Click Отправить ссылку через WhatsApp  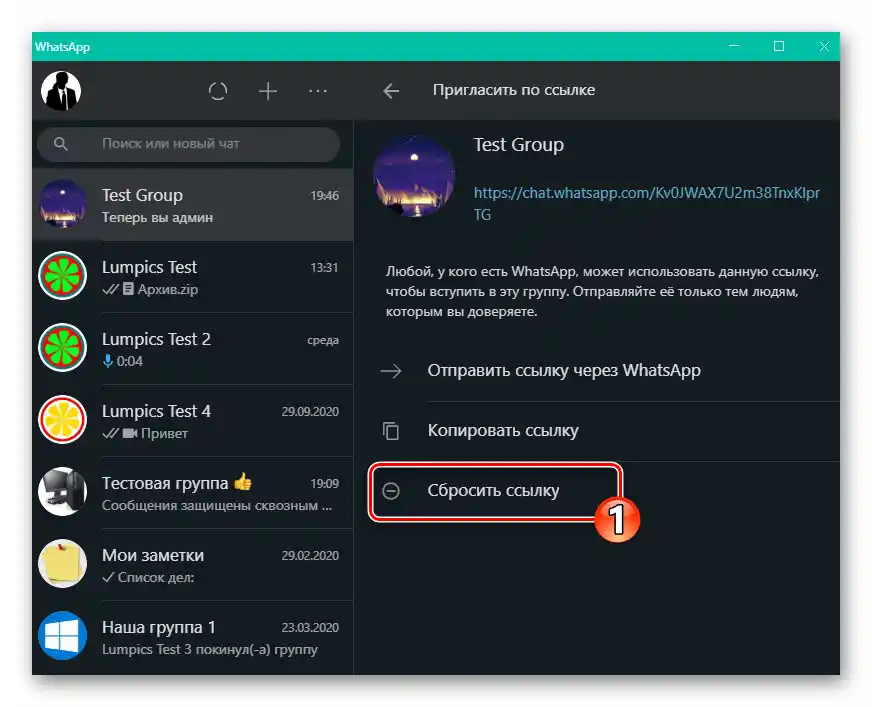pos(564,370)
